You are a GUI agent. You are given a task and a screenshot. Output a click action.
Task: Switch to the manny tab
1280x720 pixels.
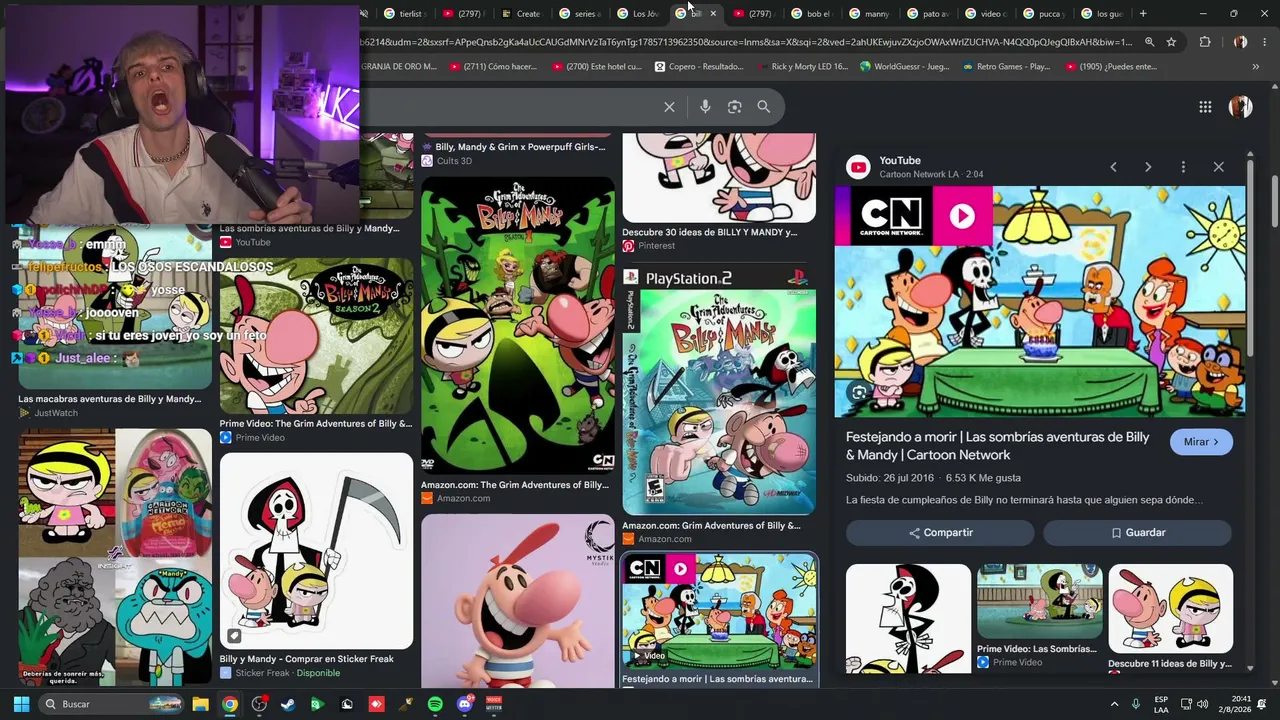(868, 14)
